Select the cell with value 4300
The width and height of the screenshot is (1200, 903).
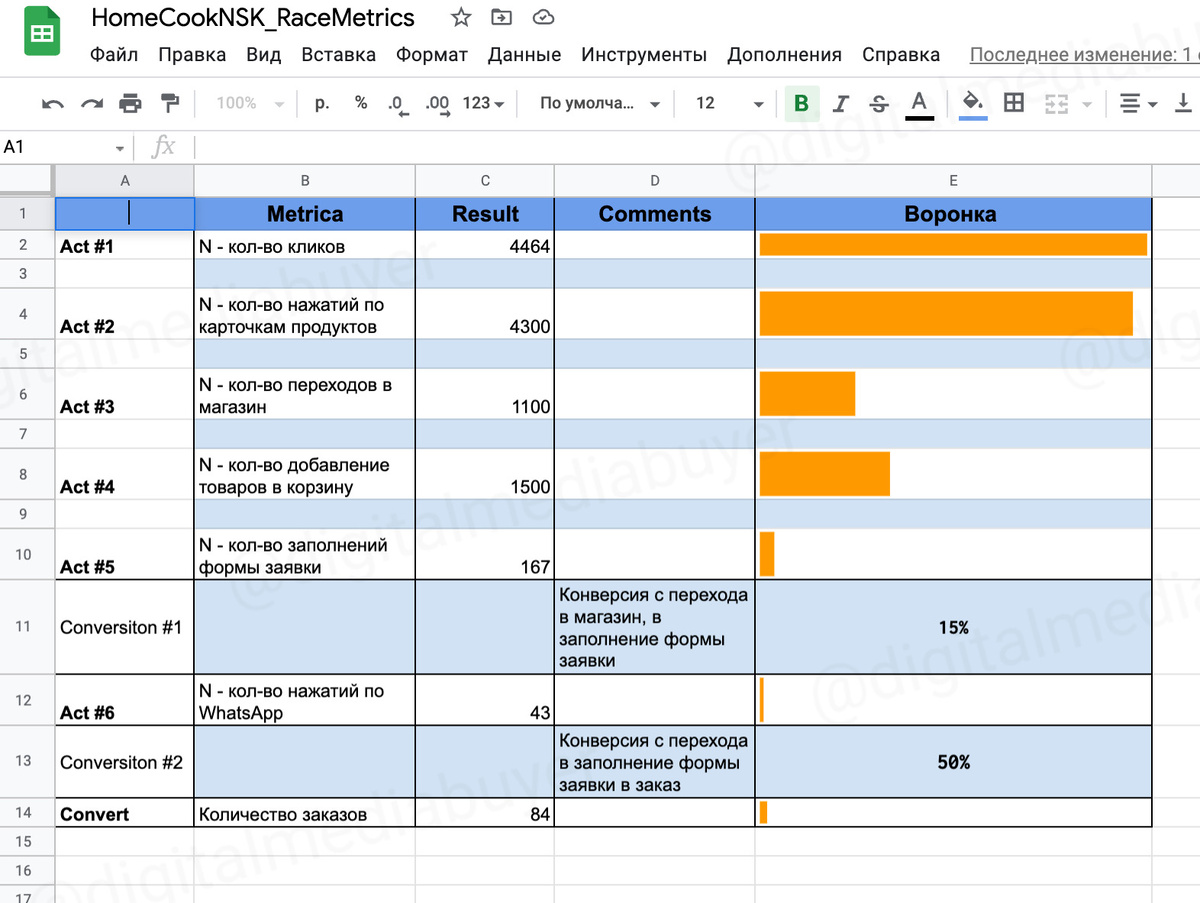[x=485, y=314]
